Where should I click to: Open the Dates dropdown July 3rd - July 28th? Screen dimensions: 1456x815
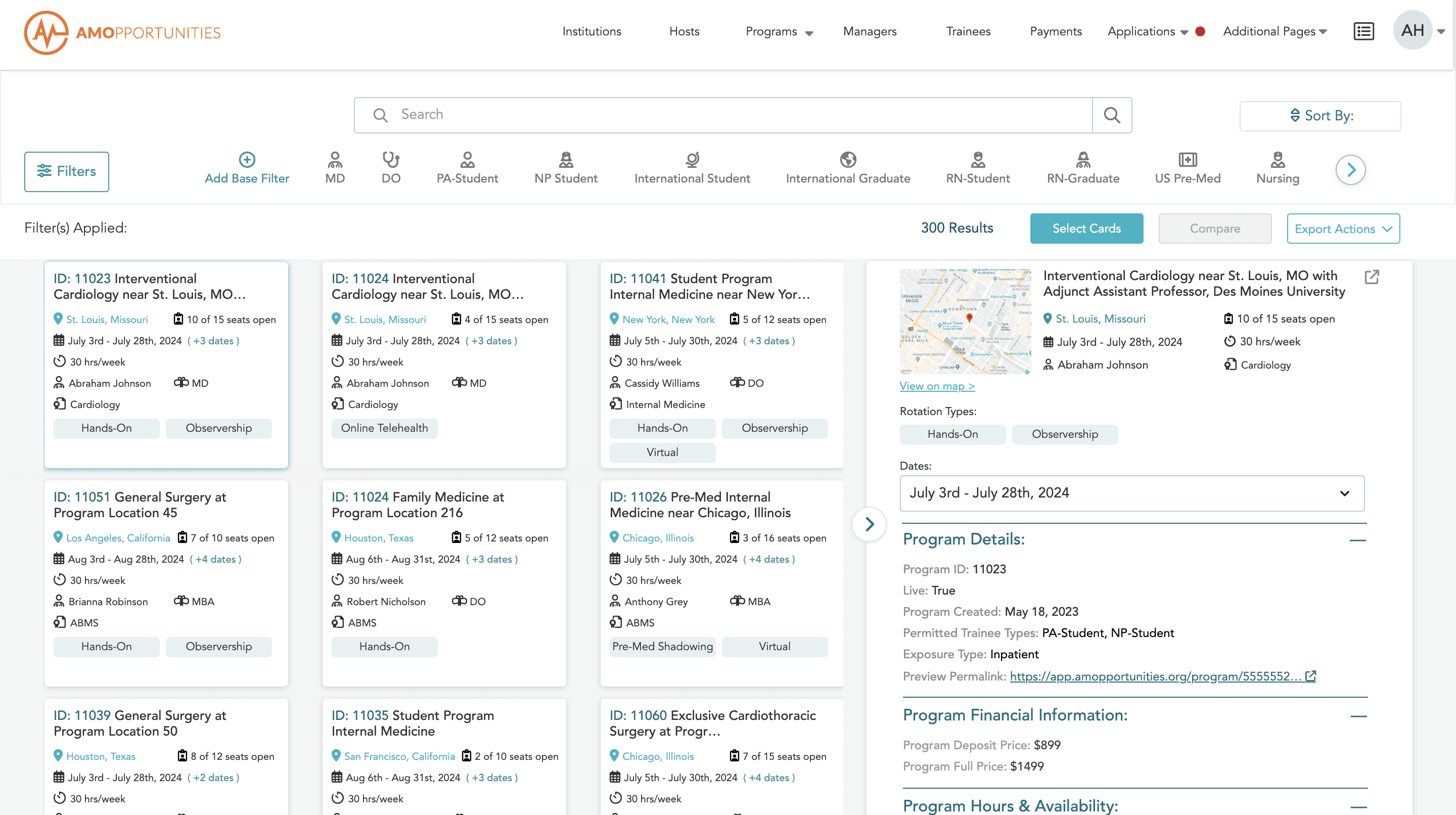point(1131,493)
